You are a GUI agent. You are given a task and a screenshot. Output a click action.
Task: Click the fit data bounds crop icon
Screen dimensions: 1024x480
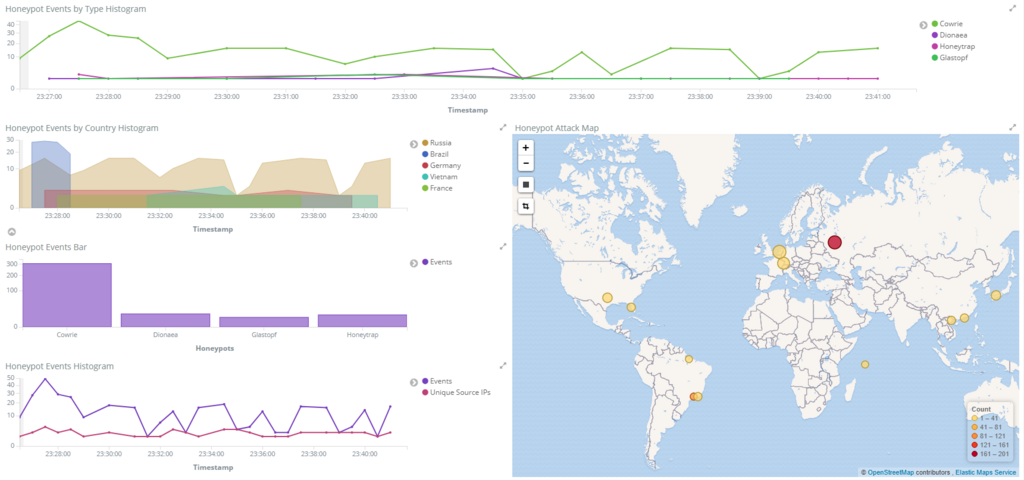click(526, 206)
